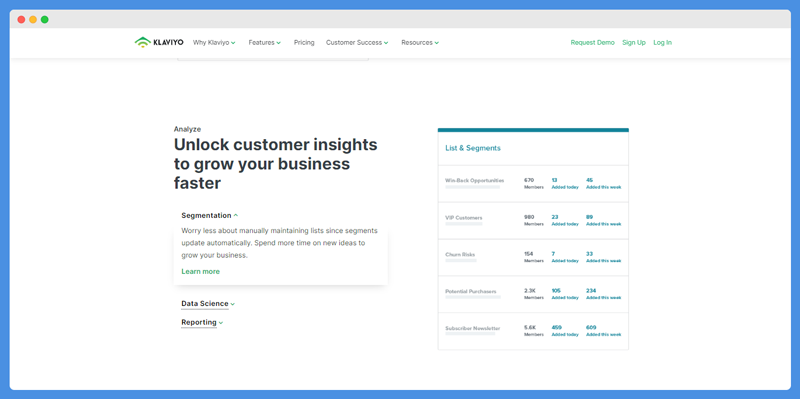Collapse the Segmentation accordion section
This screenshot has height=399, width=800.
click(210, 215)
